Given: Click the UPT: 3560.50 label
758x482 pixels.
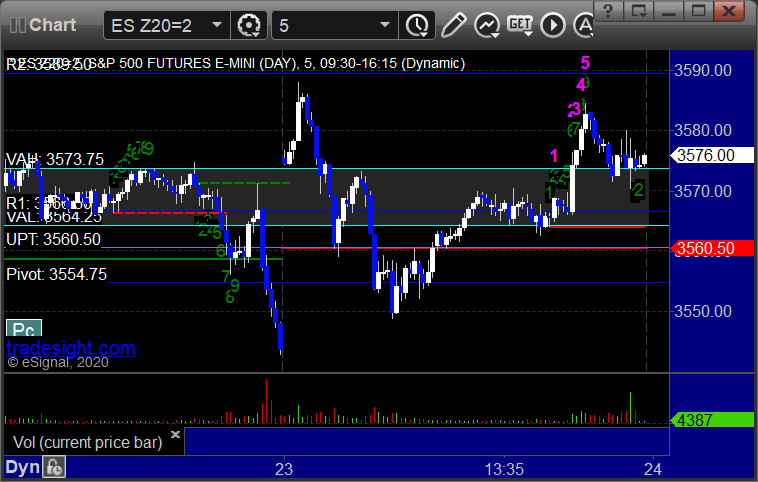Looking at the screenshot, I should 53,239.
